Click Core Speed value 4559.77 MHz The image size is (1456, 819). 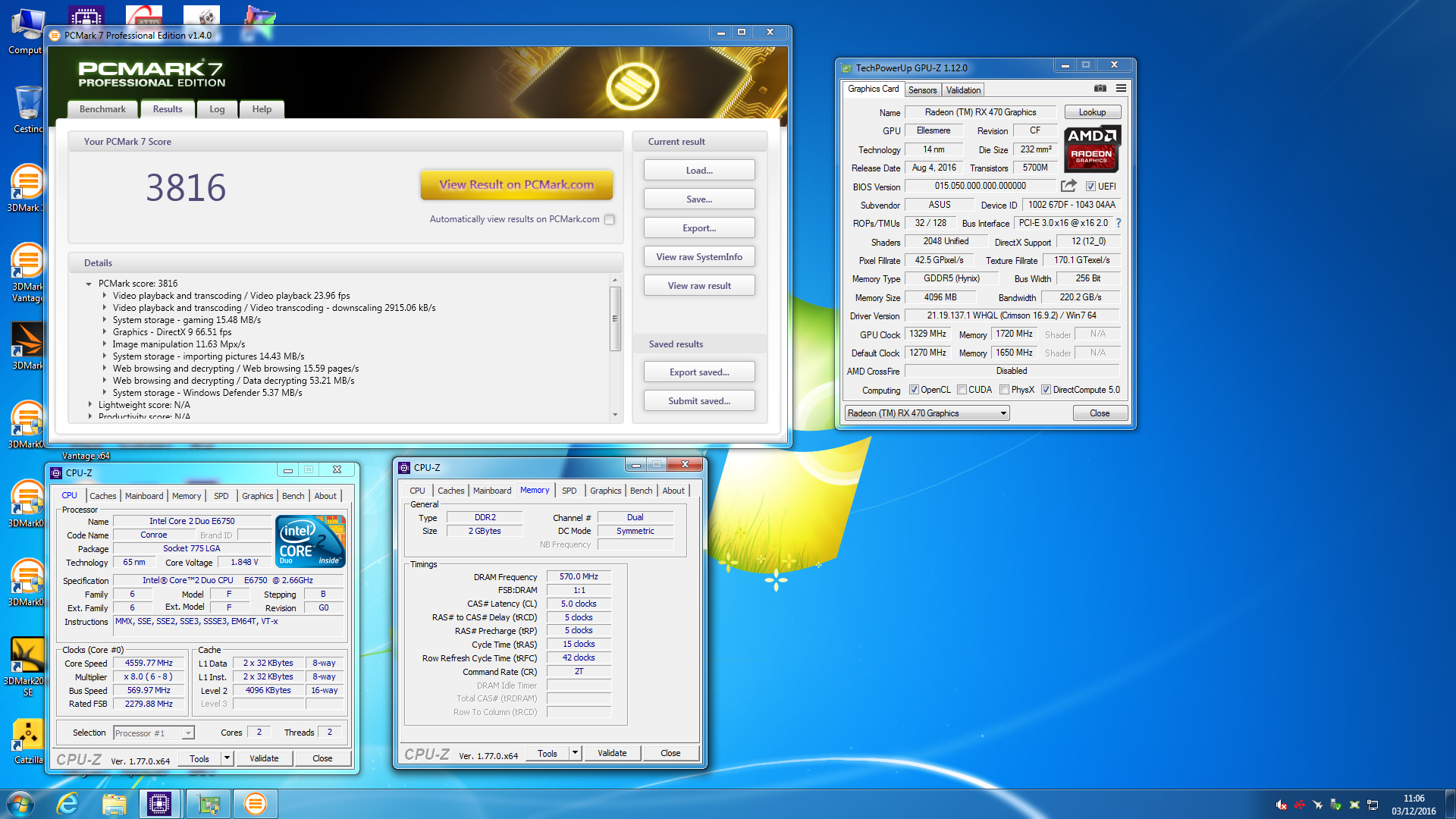point(149,664)
